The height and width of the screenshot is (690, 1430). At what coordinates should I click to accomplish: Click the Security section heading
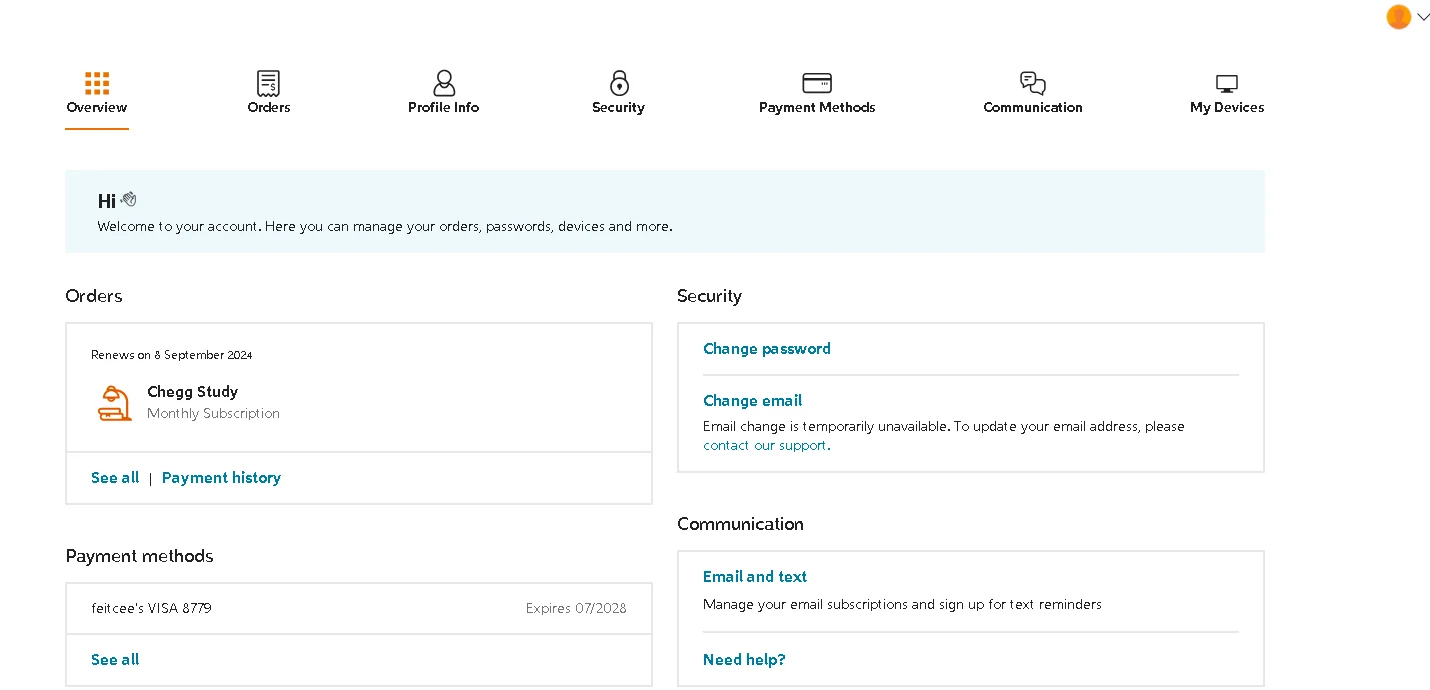[709, 296]
